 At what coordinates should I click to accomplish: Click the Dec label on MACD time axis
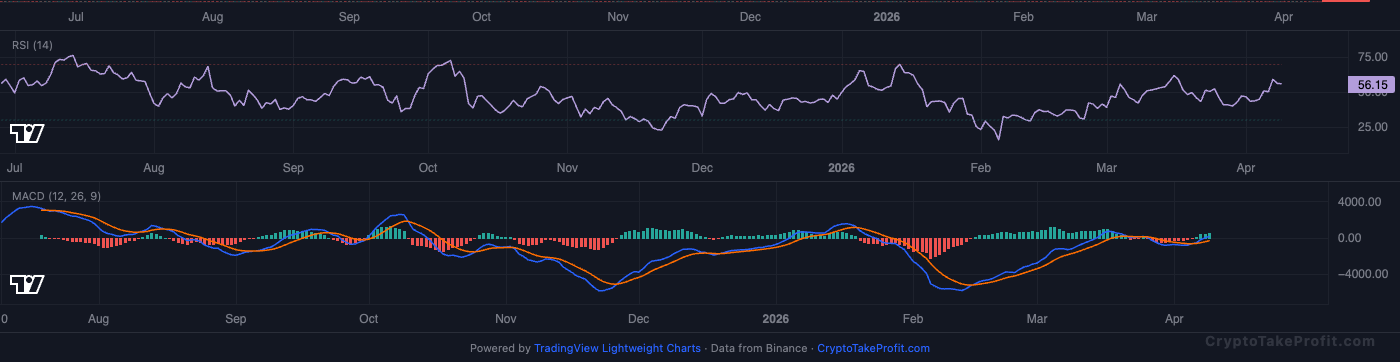pos(638,319)
